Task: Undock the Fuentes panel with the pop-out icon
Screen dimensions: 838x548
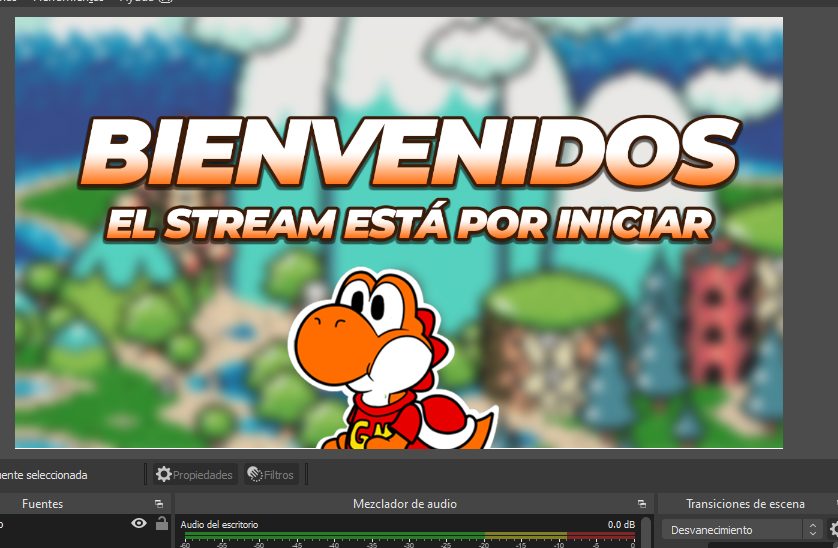Action: tap(159, 504)
